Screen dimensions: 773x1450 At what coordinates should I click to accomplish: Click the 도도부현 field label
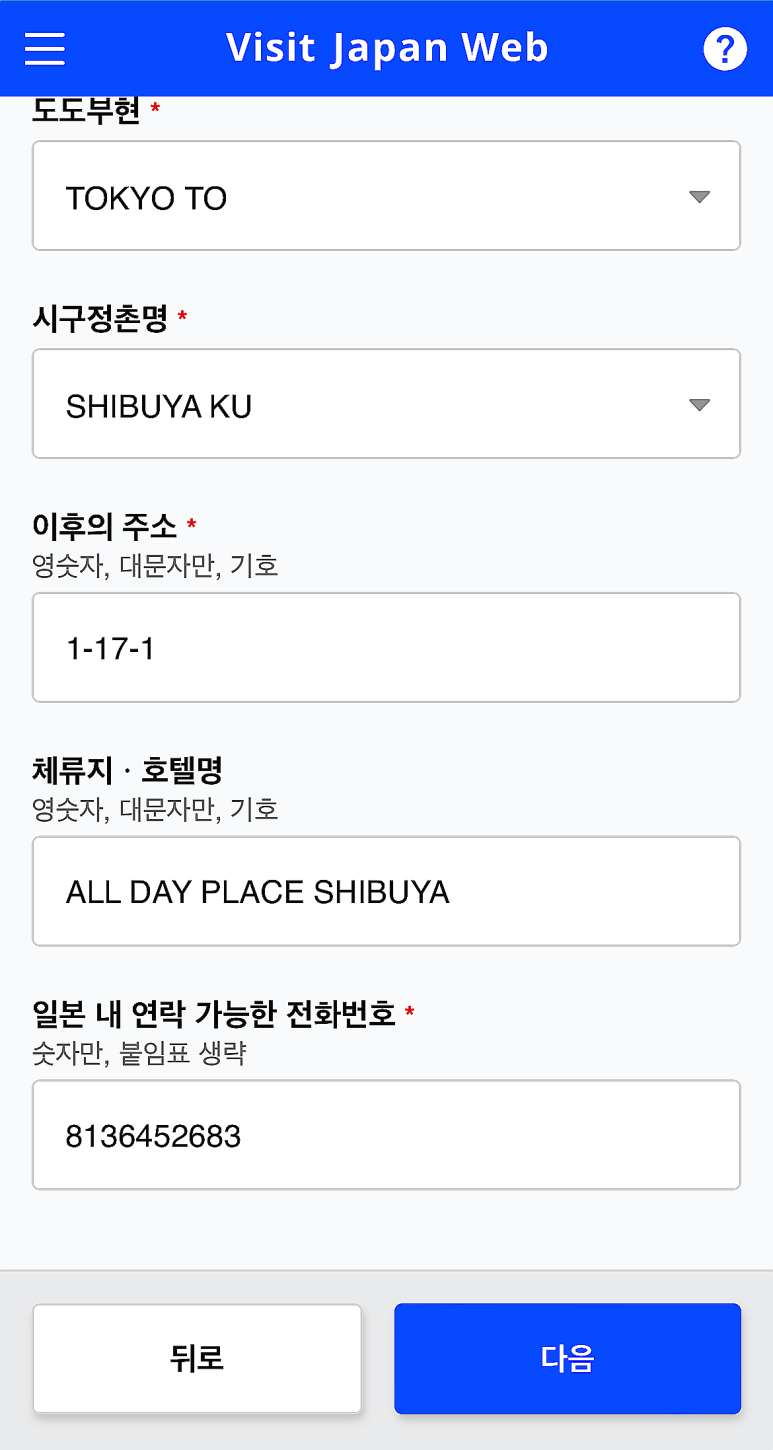tap(86, 110)
